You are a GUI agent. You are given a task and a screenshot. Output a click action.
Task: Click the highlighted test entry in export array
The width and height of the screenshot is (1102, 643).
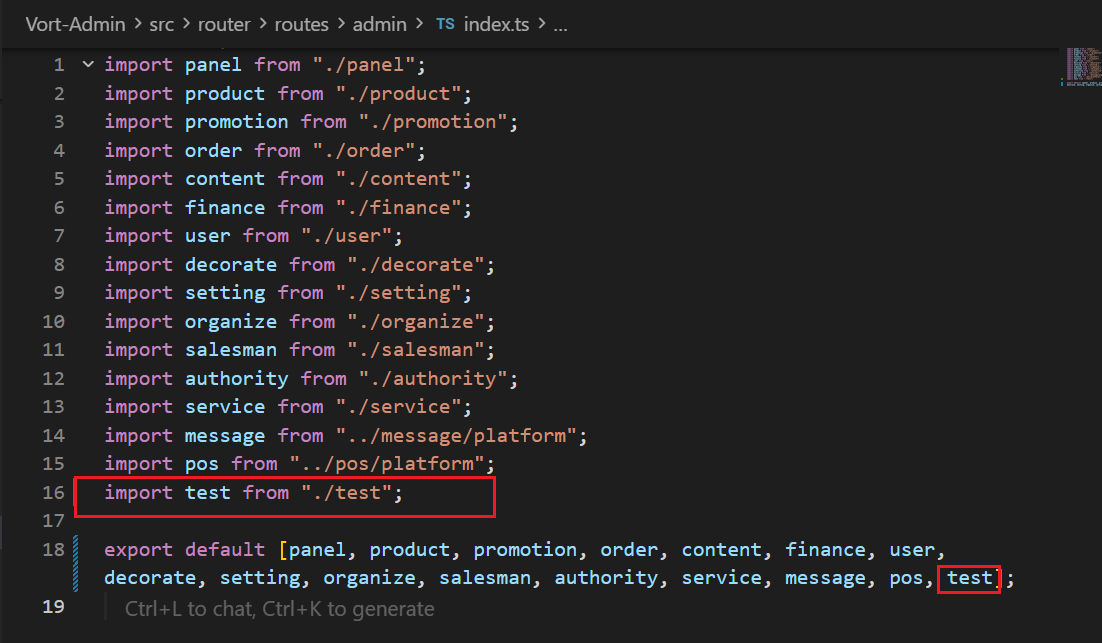(x=969, y=579)
